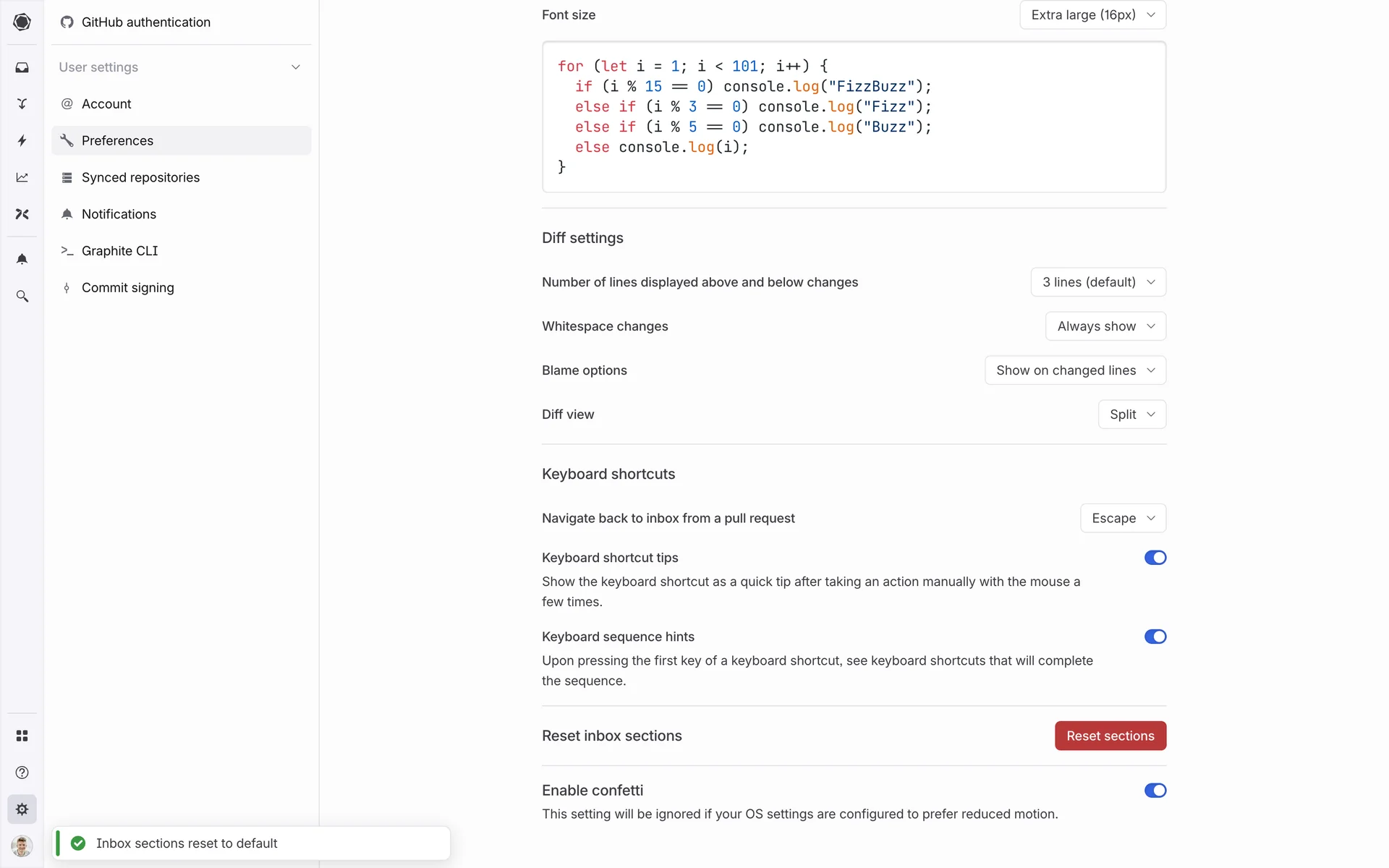1389x868 pixels.
Task: Toggle Keyboard shortcut tips switch
Action: [1155, 558]
